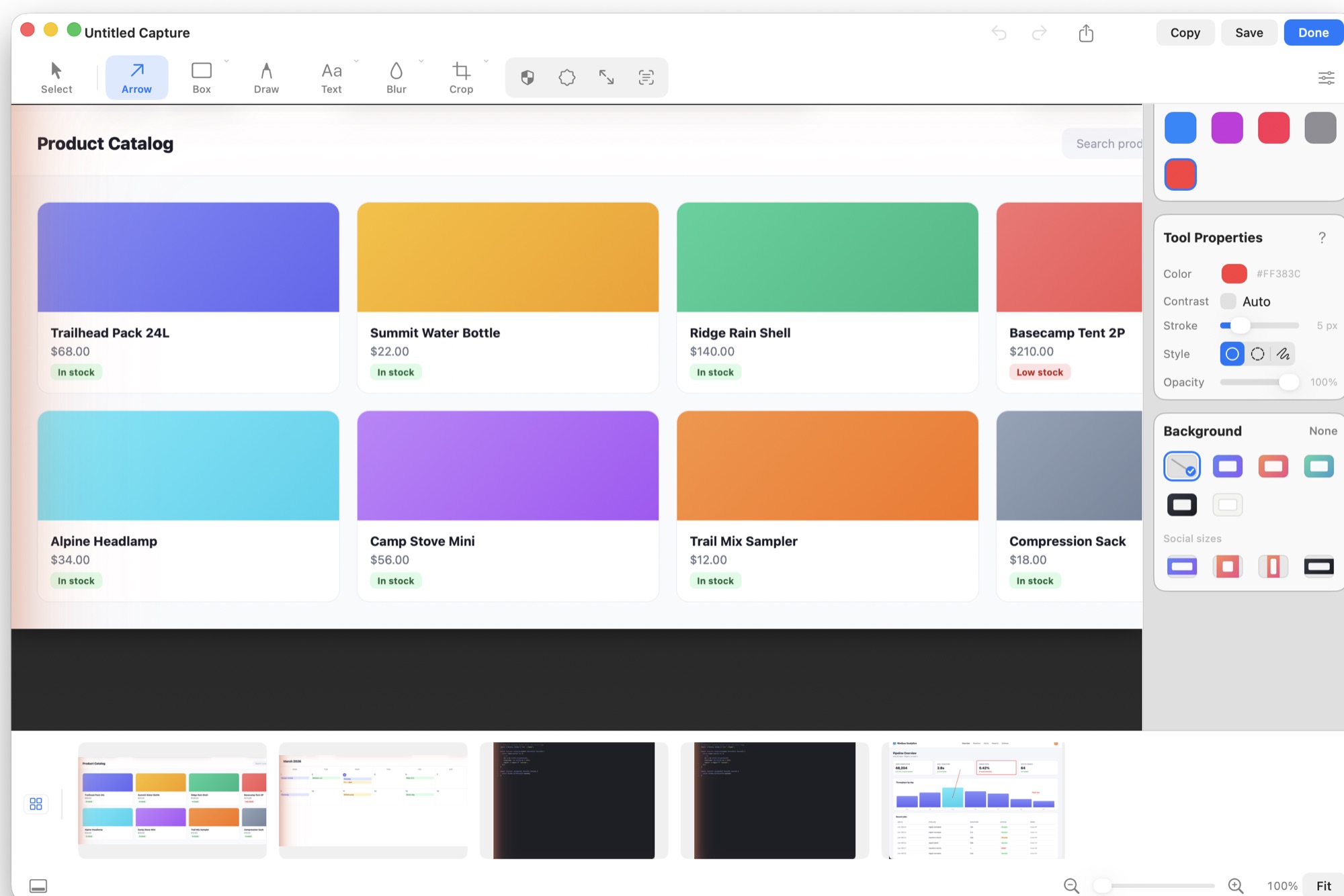Select the no-background option
Image resolution: width=1344 pixels, height=896 pixels.
(1182, 466)
